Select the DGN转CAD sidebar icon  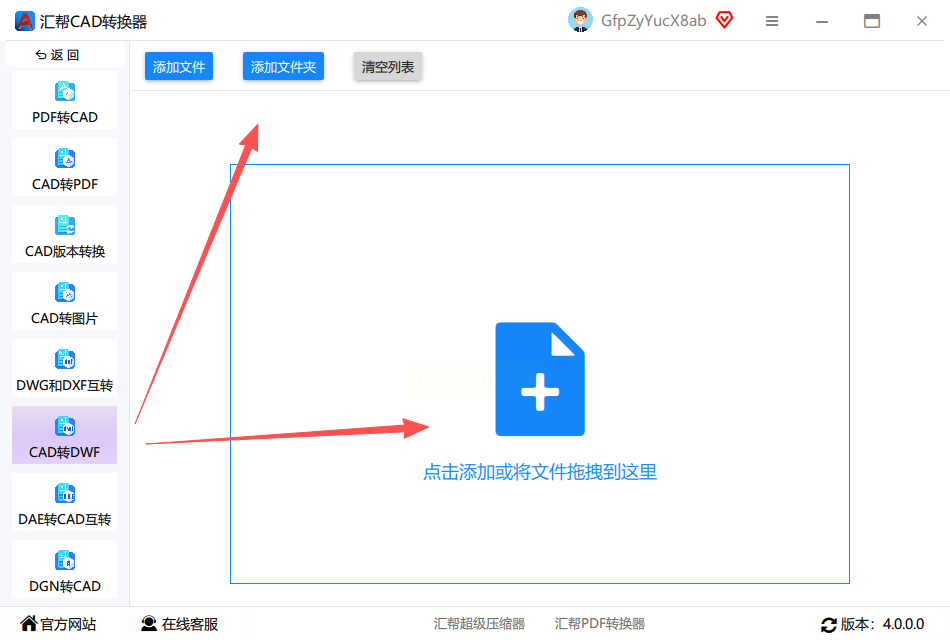65,561
